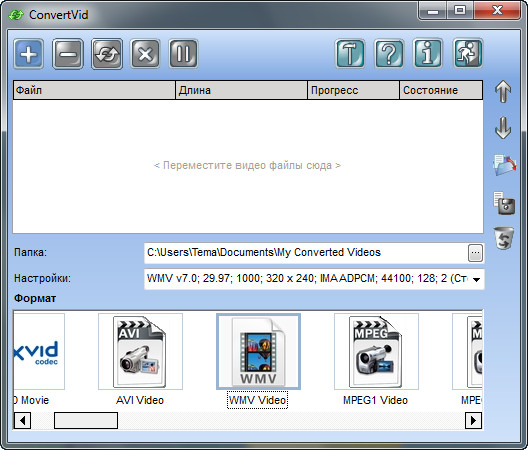This screenshot has height=450, width=528.
Task: Click the plus Add files button
Action: click(29, 54)
